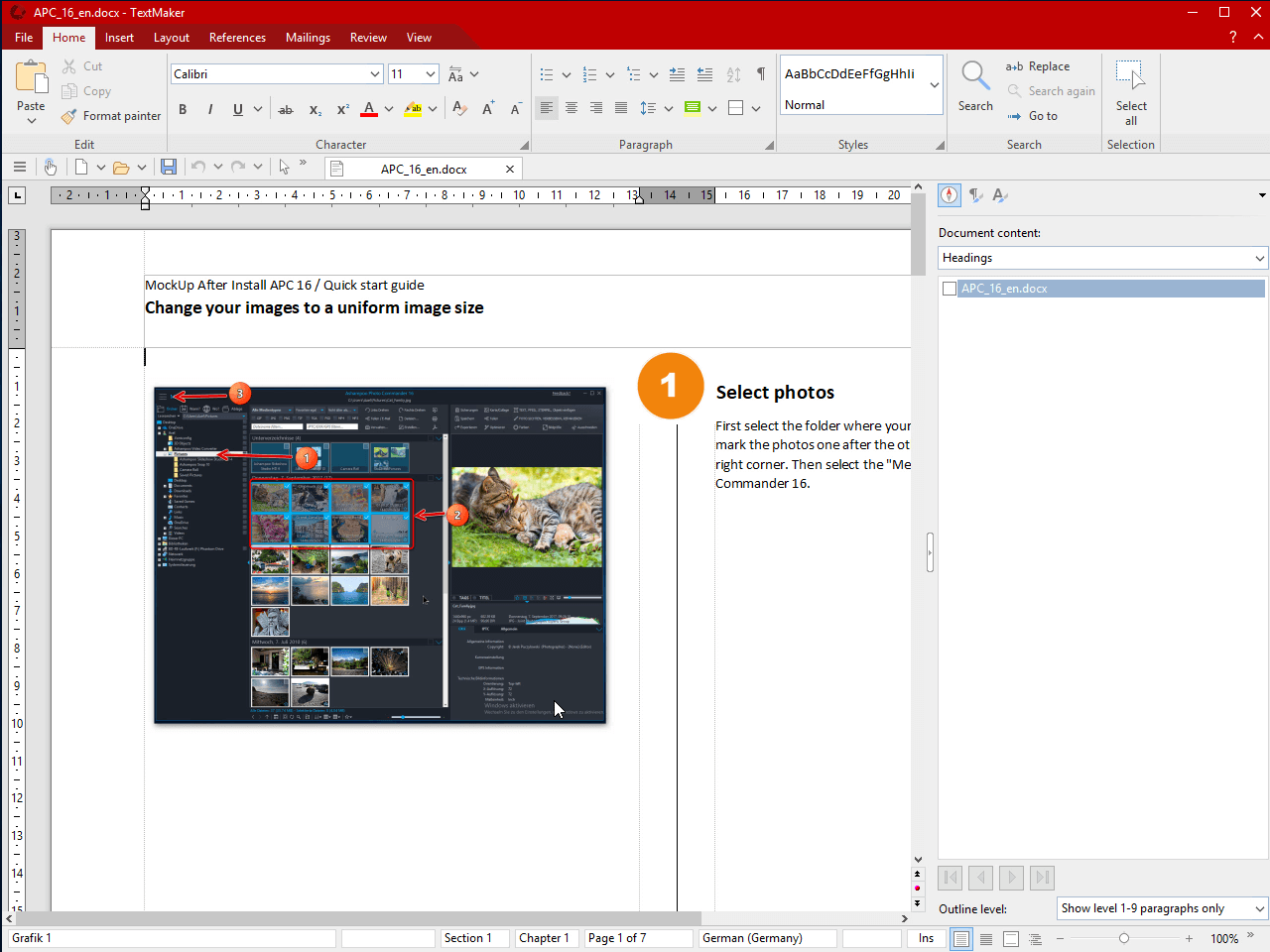Switch to the Review ribbon tab
This screenshot has height=952, width=1270.
(x=368, y=38)
